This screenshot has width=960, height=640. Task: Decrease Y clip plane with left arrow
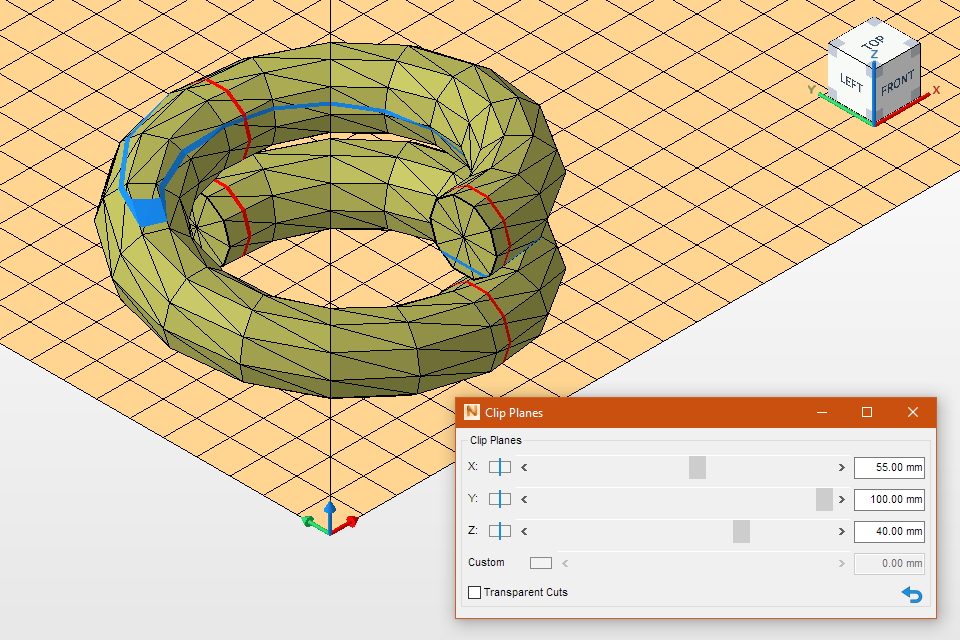(x=524, y=499)
